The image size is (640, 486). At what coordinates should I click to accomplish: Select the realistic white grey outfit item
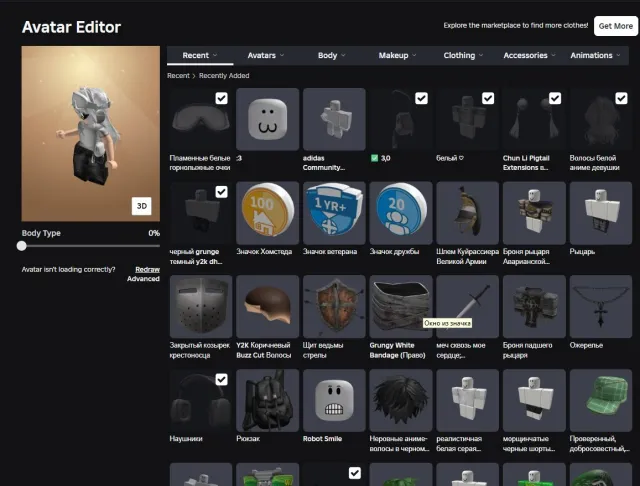point(467,400)
